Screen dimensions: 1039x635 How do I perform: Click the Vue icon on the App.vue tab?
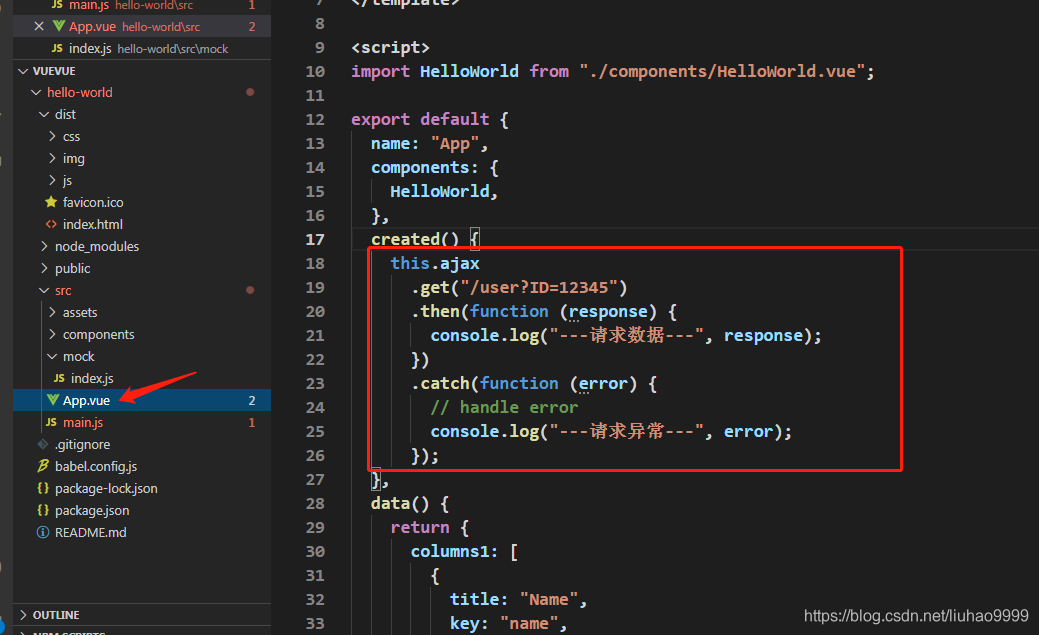coord(57,26)
